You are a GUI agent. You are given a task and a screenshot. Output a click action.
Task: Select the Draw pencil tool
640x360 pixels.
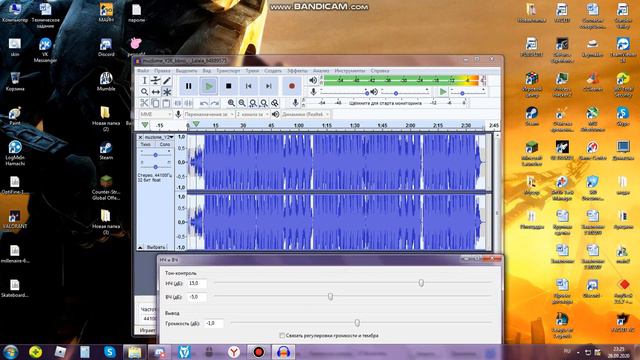click(167, 81)
